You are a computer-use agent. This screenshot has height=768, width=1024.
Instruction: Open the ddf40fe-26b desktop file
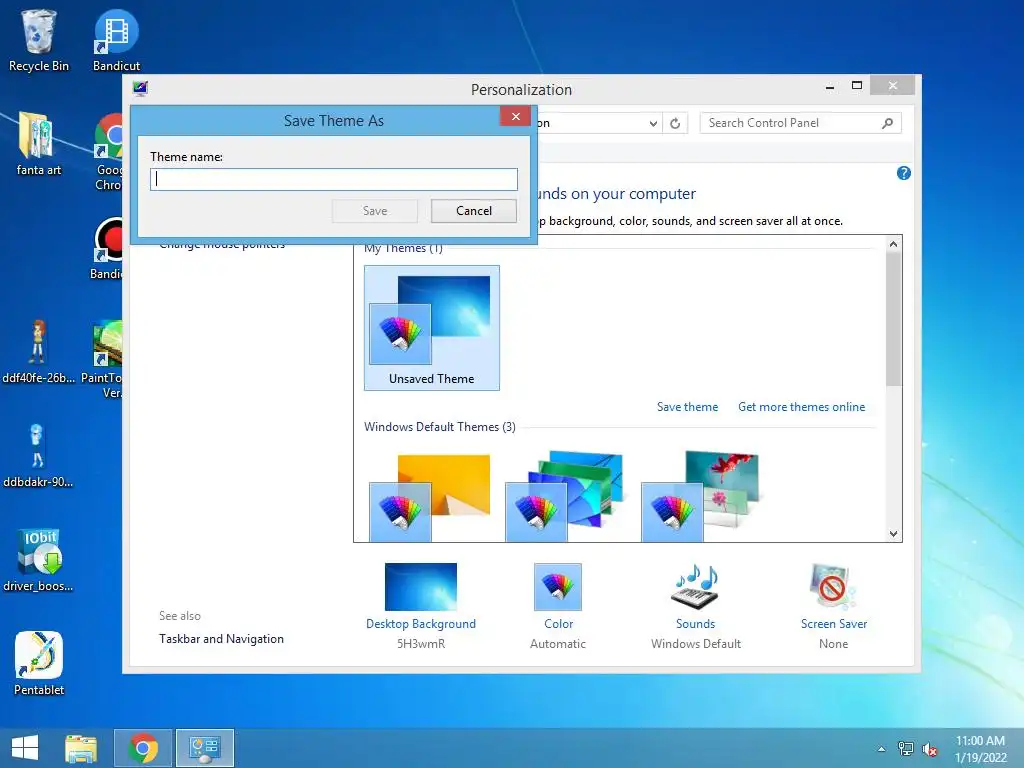tap(39, 351)
